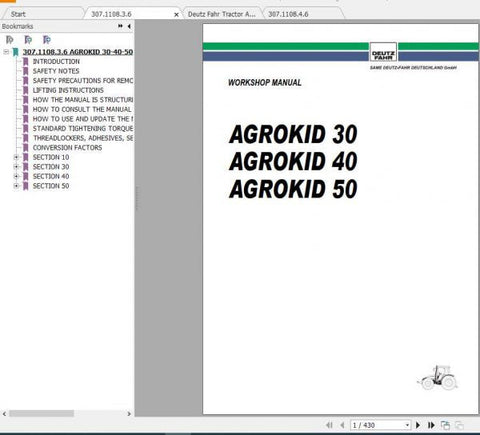This screenshot has height=435, width=480.
Task: Click the Bookmarks panel title
Action: tap(17, 26)
